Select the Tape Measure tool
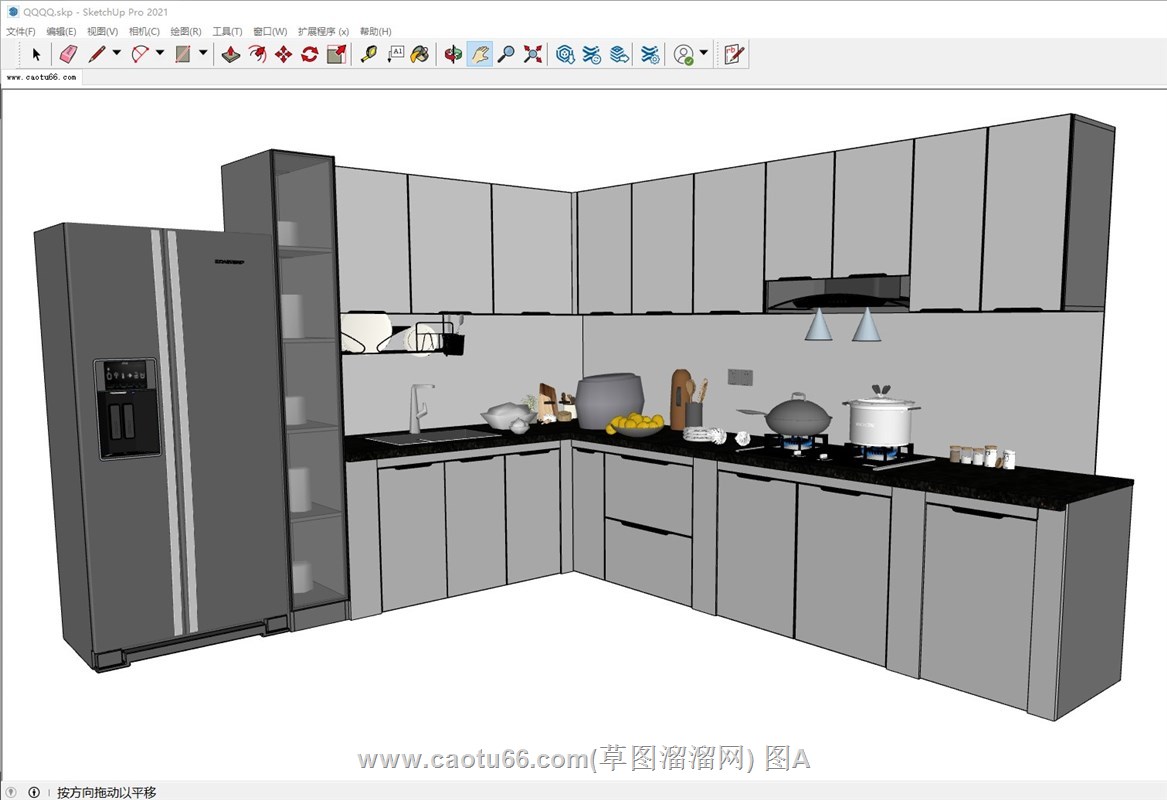Screen dimensions: 1167x800 pyautogui.click(x=368, y=54)
